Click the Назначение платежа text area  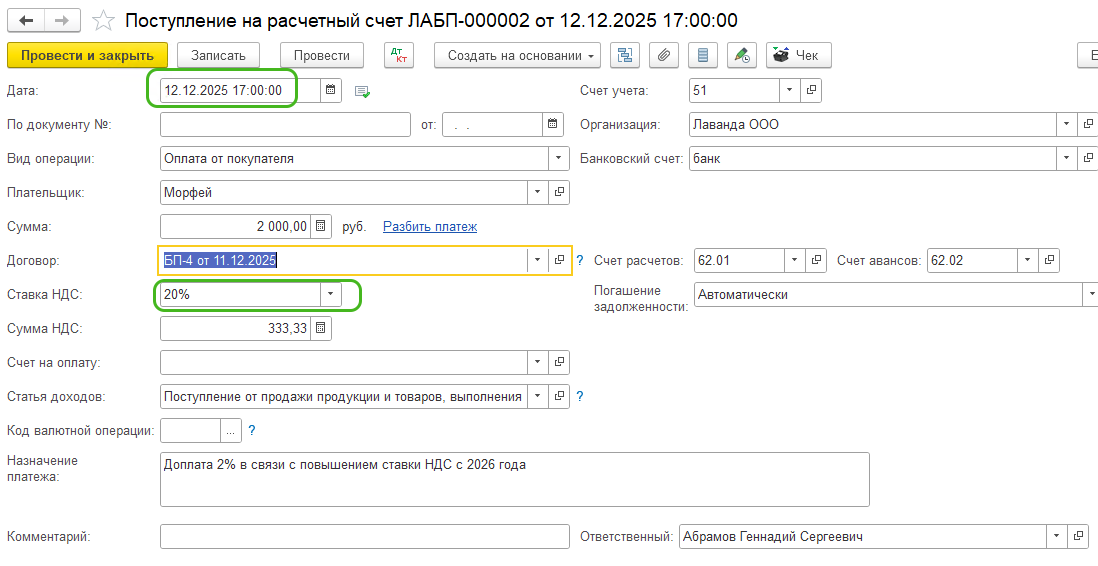(x=514, y=480)
